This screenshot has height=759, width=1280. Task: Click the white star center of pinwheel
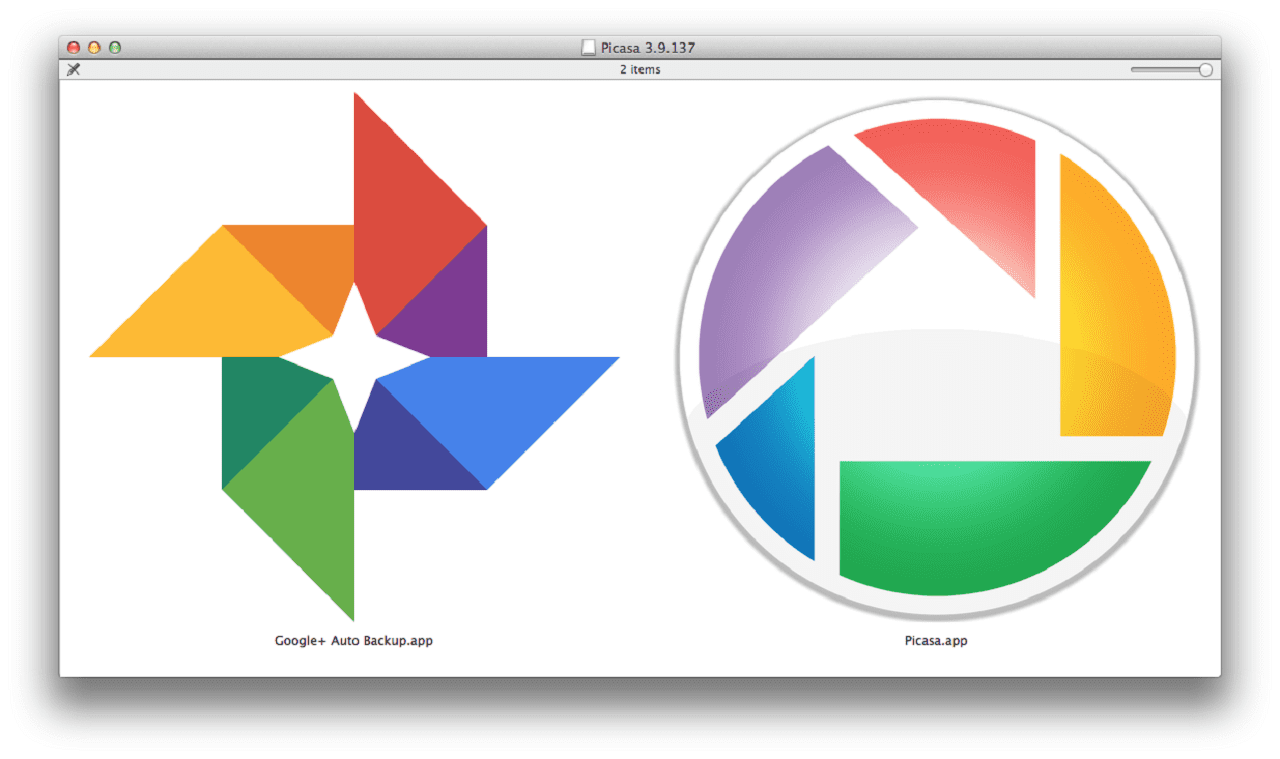point(354,357)
